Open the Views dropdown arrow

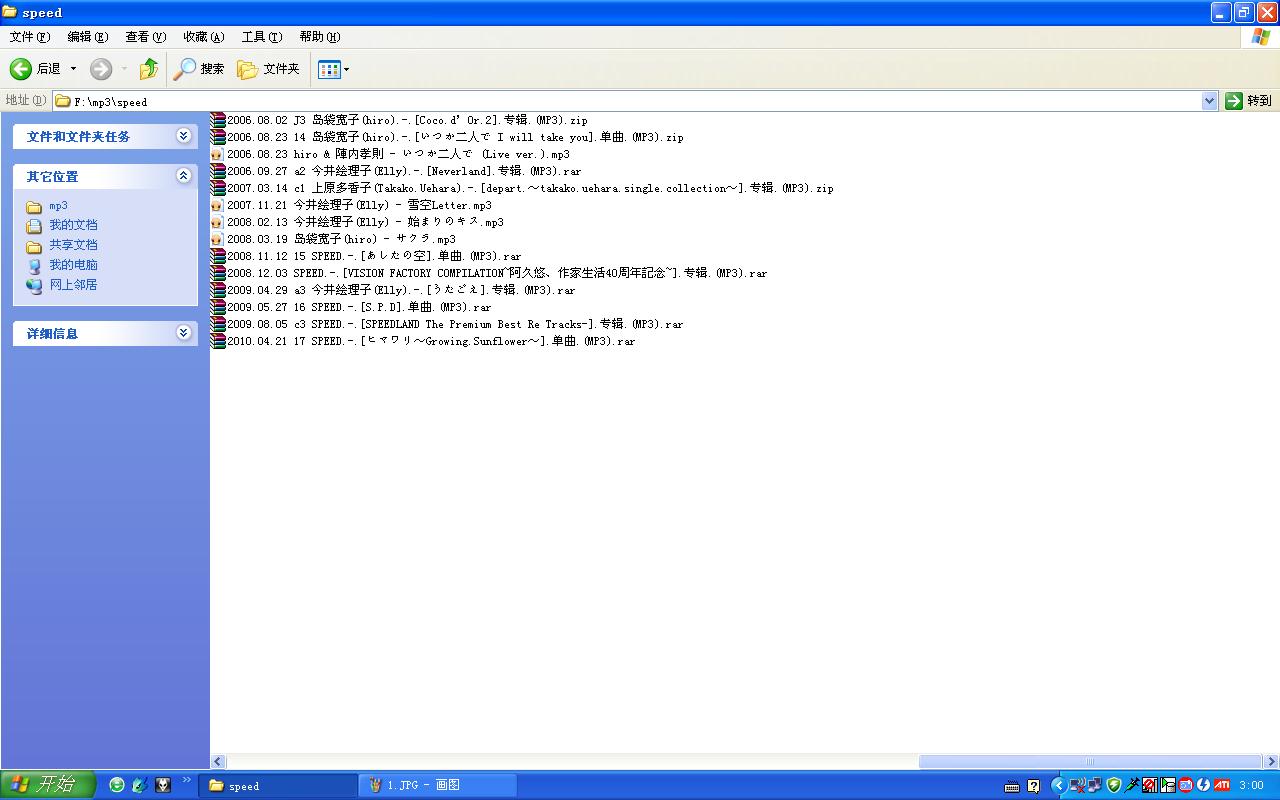(346, 69)
